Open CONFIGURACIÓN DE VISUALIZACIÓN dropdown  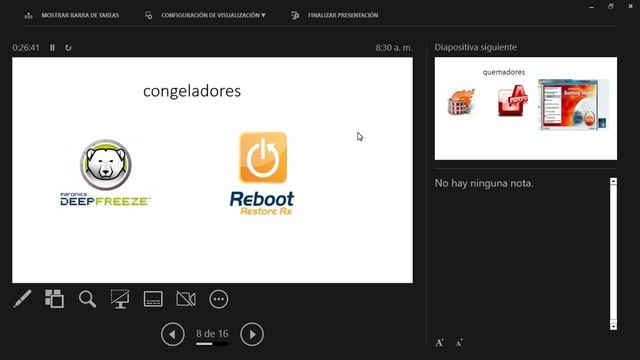[213, 15]
